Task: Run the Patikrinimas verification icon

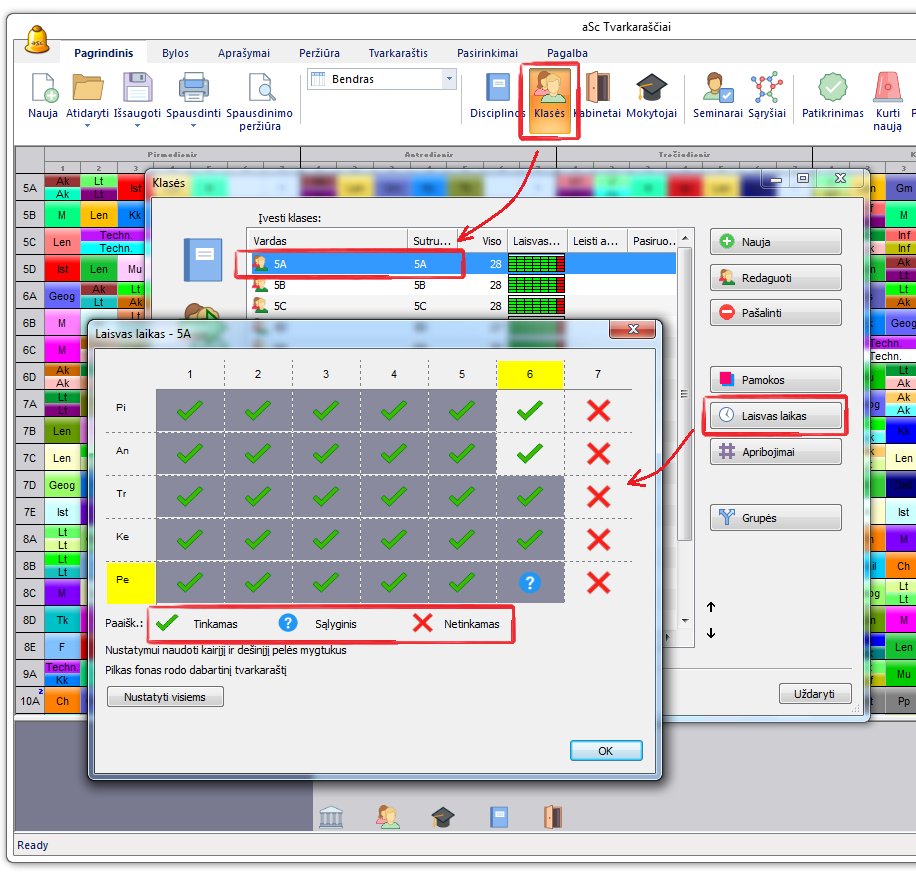Action: pos(832,89)
